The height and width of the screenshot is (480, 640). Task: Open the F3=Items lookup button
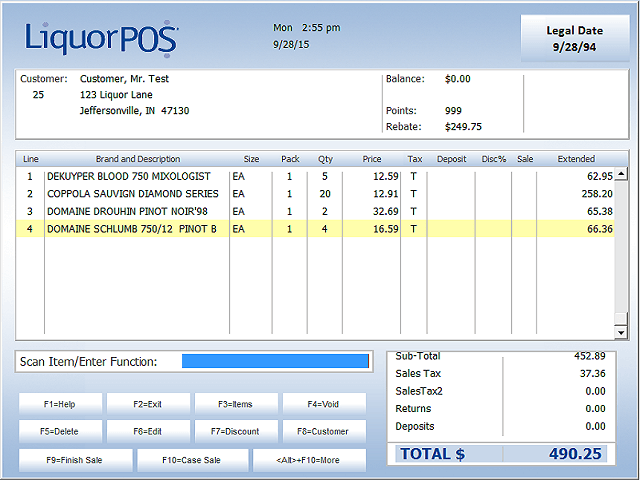click(236, 404)
